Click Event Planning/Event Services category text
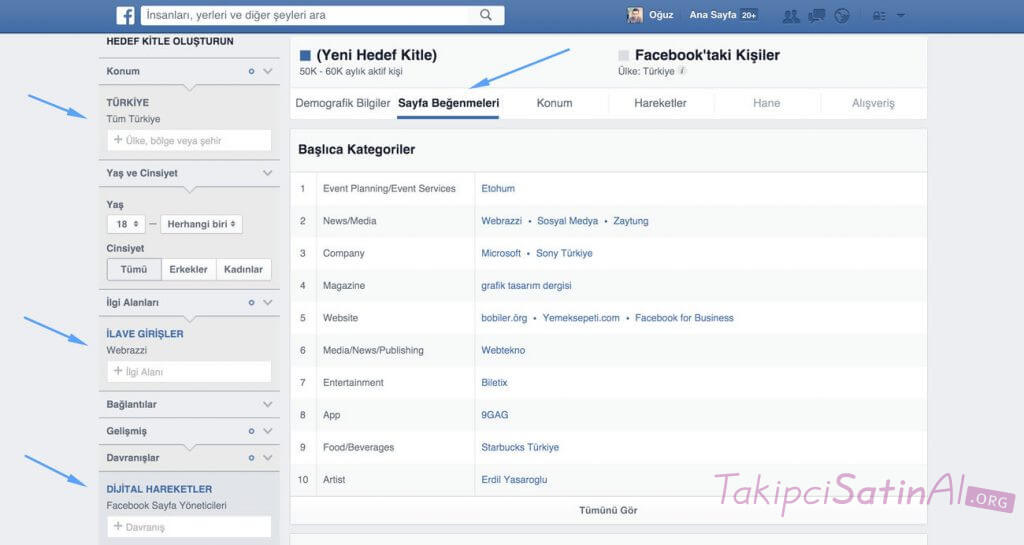This screenshot has height=545, width=1024. [x=389, y=189]
